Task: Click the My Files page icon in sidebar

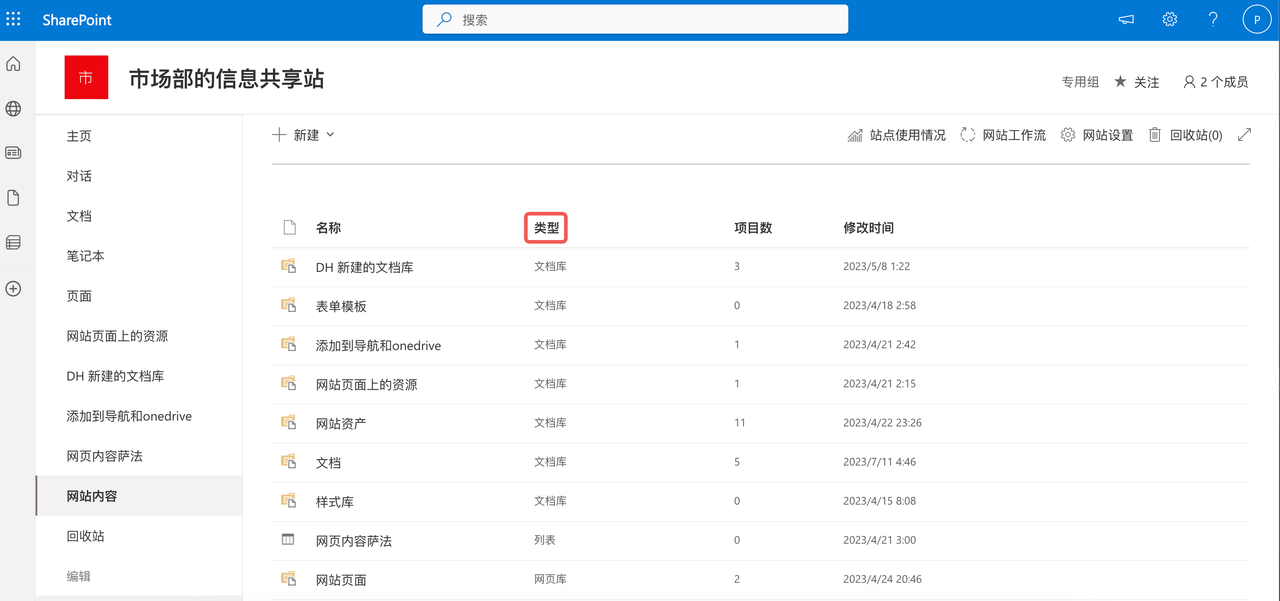Action: click(13, 198)
